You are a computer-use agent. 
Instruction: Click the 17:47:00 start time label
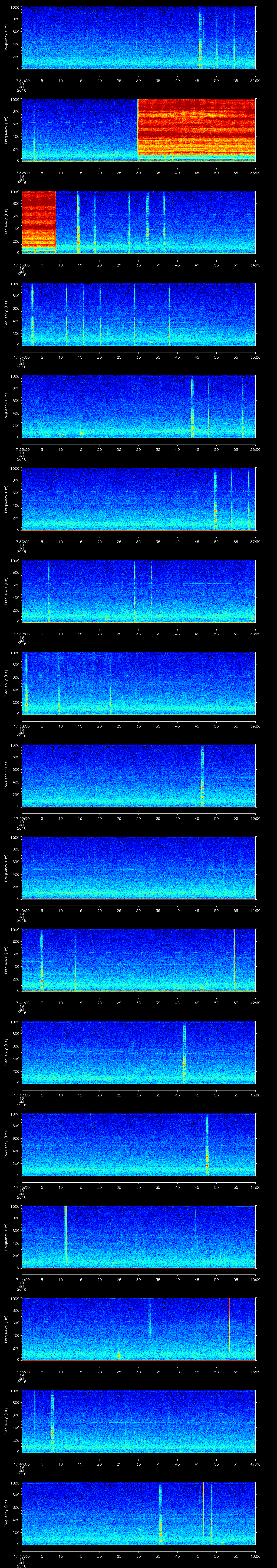pos(22,1556)
